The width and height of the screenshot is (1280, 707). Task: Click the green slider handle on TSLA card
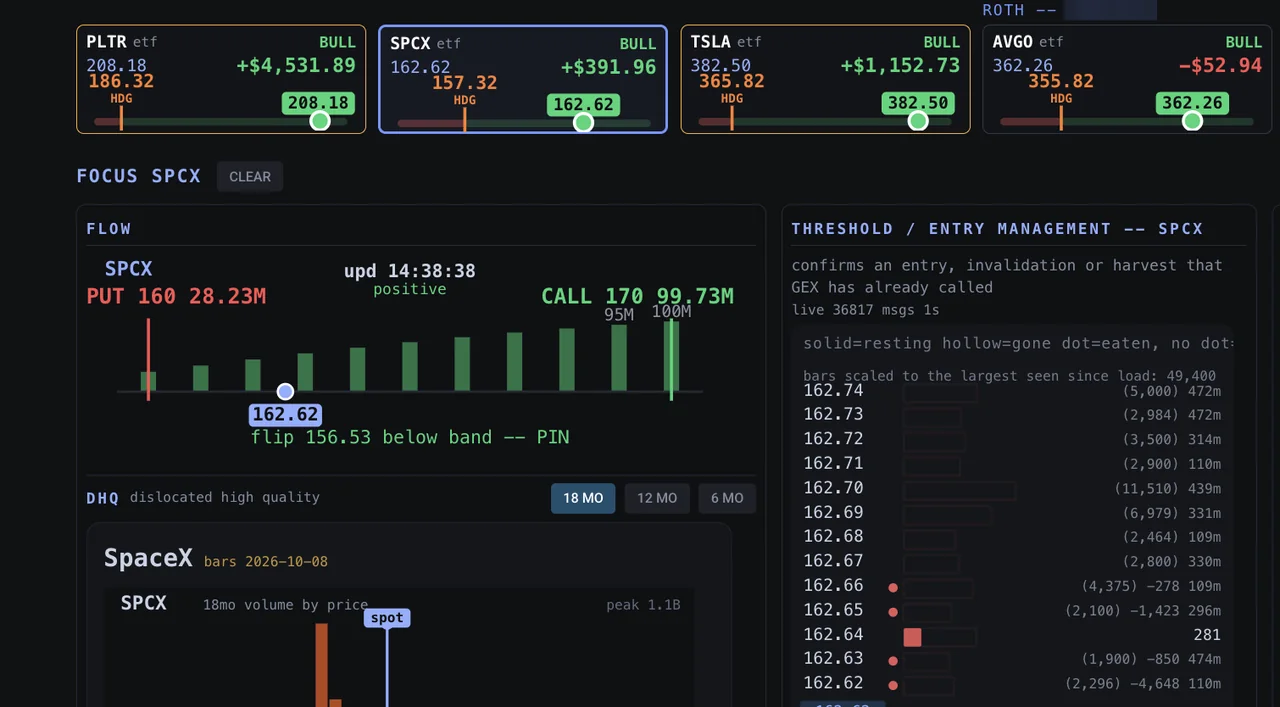(x=918, y=121)
